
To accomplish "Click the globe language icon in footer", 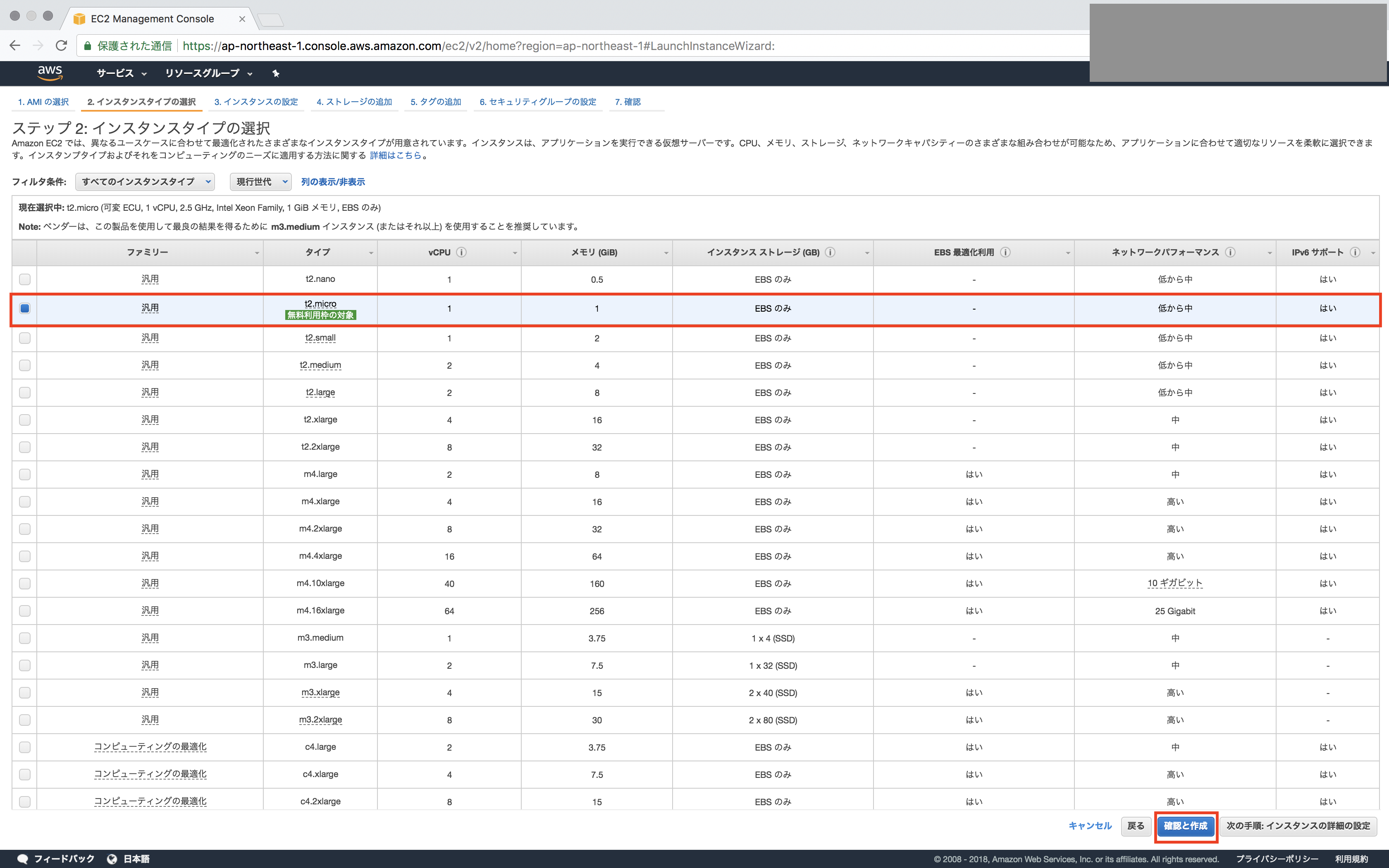I will pyautogui.click(x=112, y=859).
